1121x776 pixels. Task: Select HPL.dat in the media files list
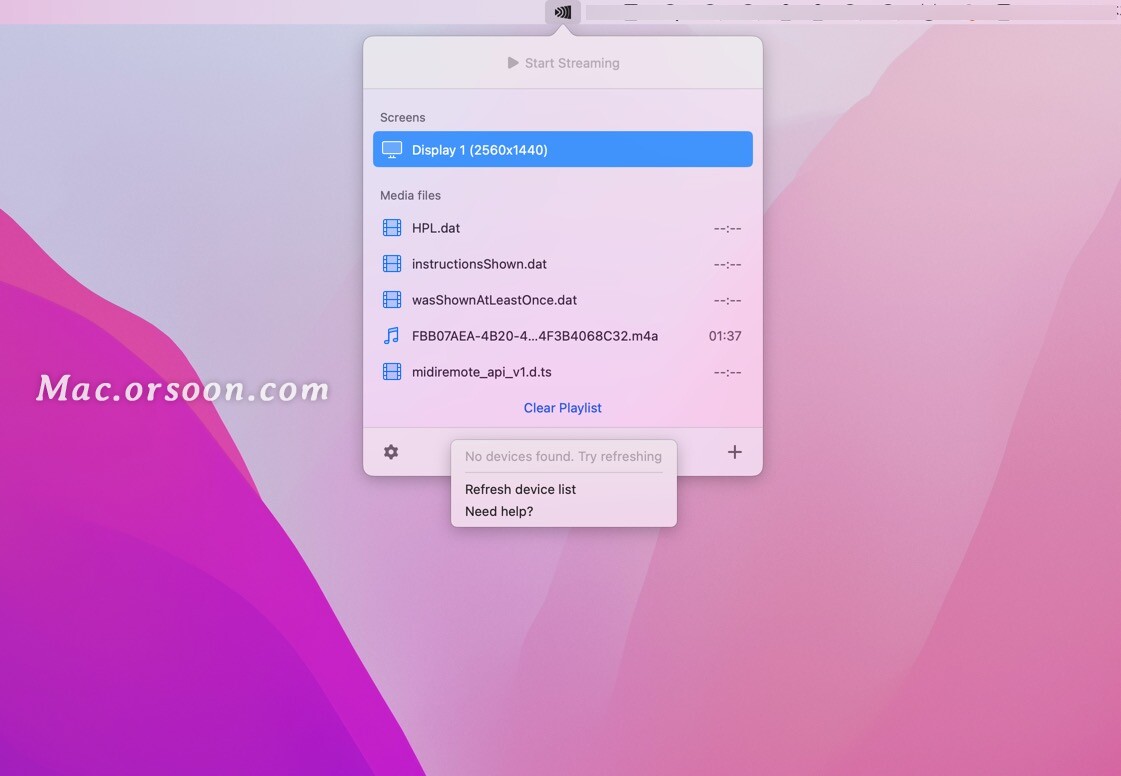(x=436, y=227)
